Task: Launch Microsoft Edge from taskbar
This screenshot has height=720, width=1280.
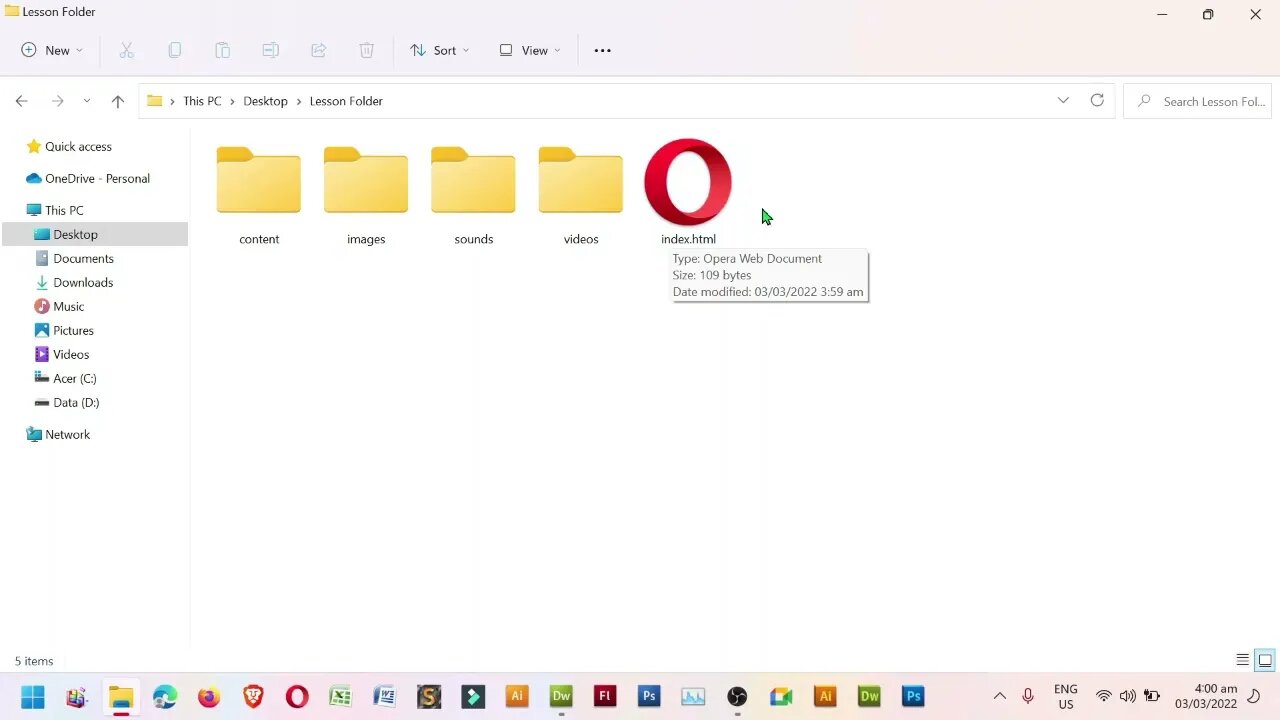Action: coord(165,696)
